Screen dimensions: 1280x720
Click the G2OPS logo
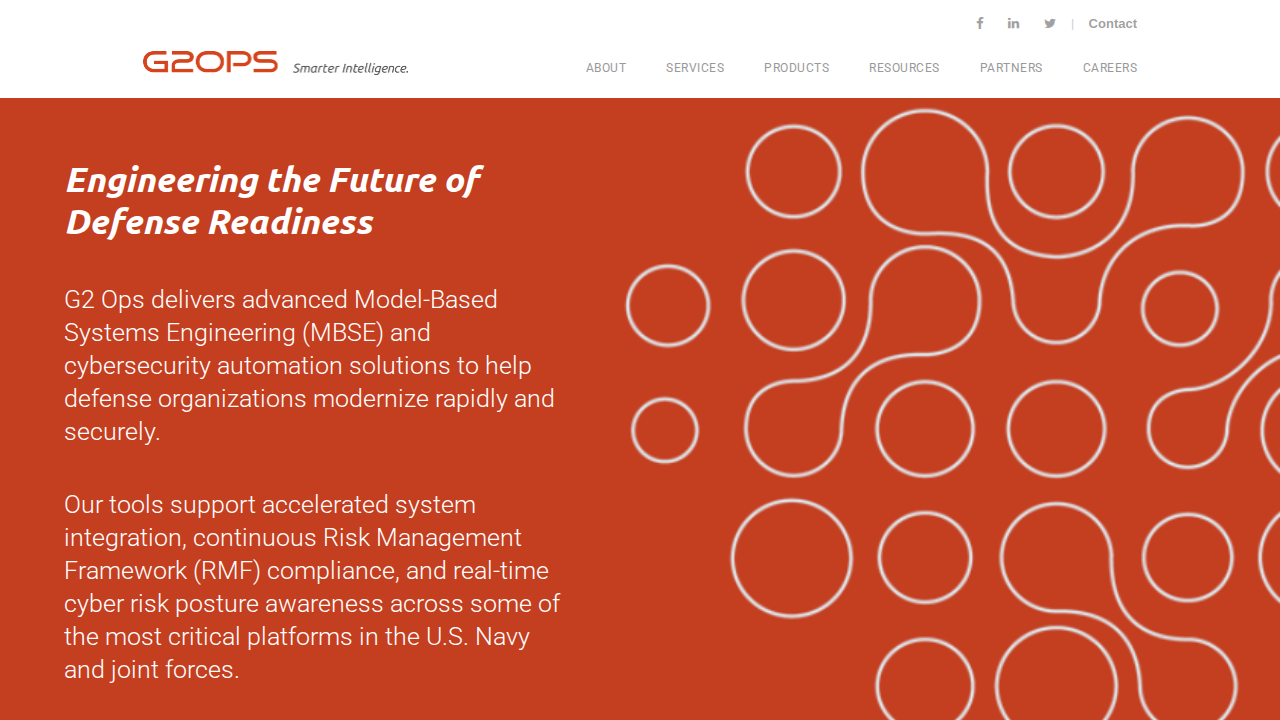point(210,62)
